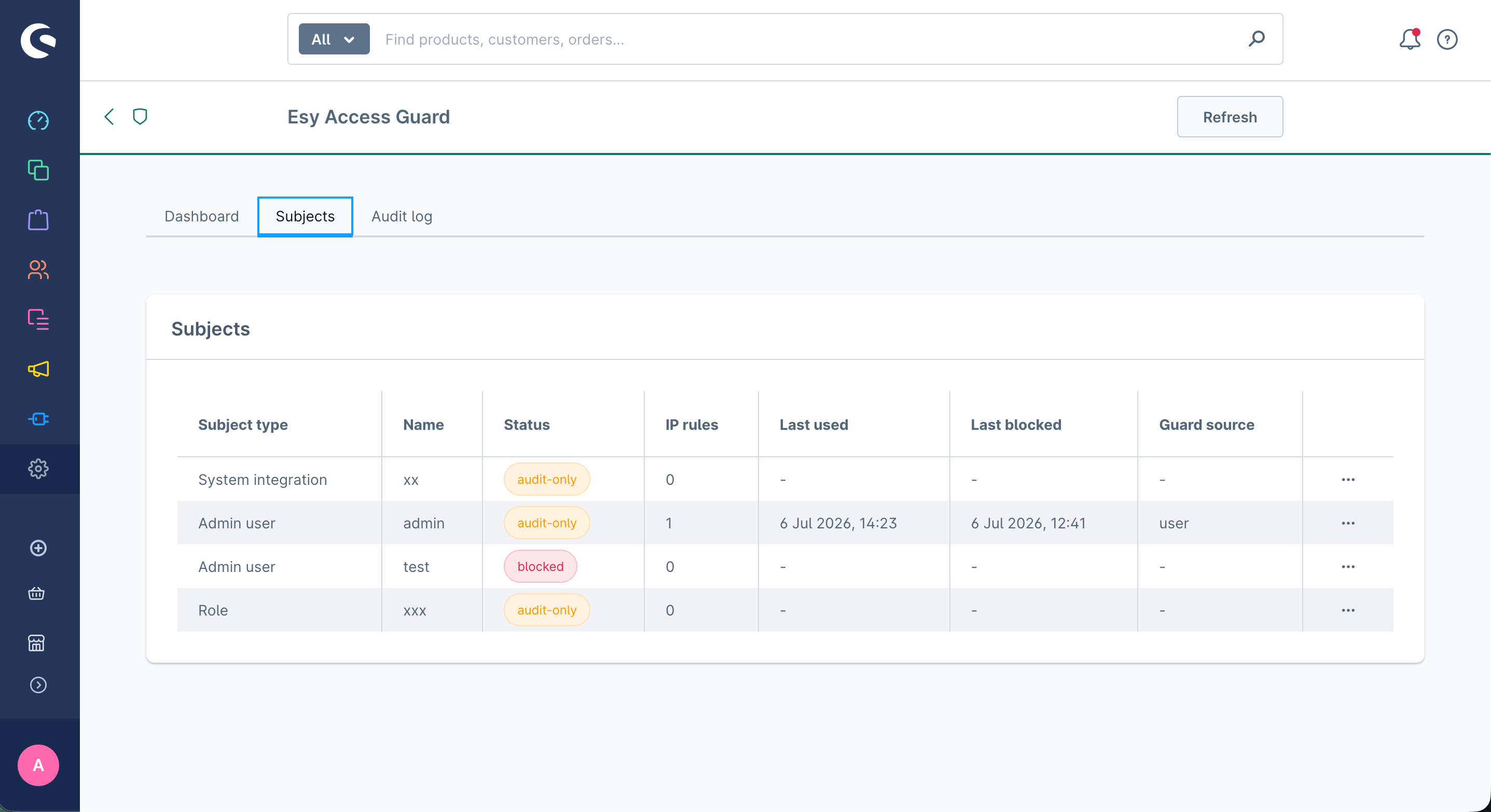Open actions menu for Role xxx row
This screenshot has width=1491, height=812.
(1348, 610)
